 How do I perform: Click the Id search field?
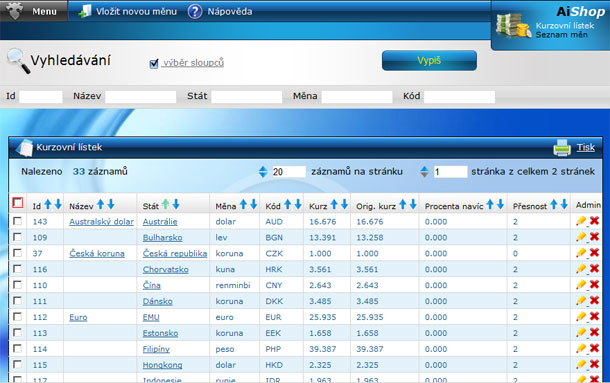pos(41,97)
